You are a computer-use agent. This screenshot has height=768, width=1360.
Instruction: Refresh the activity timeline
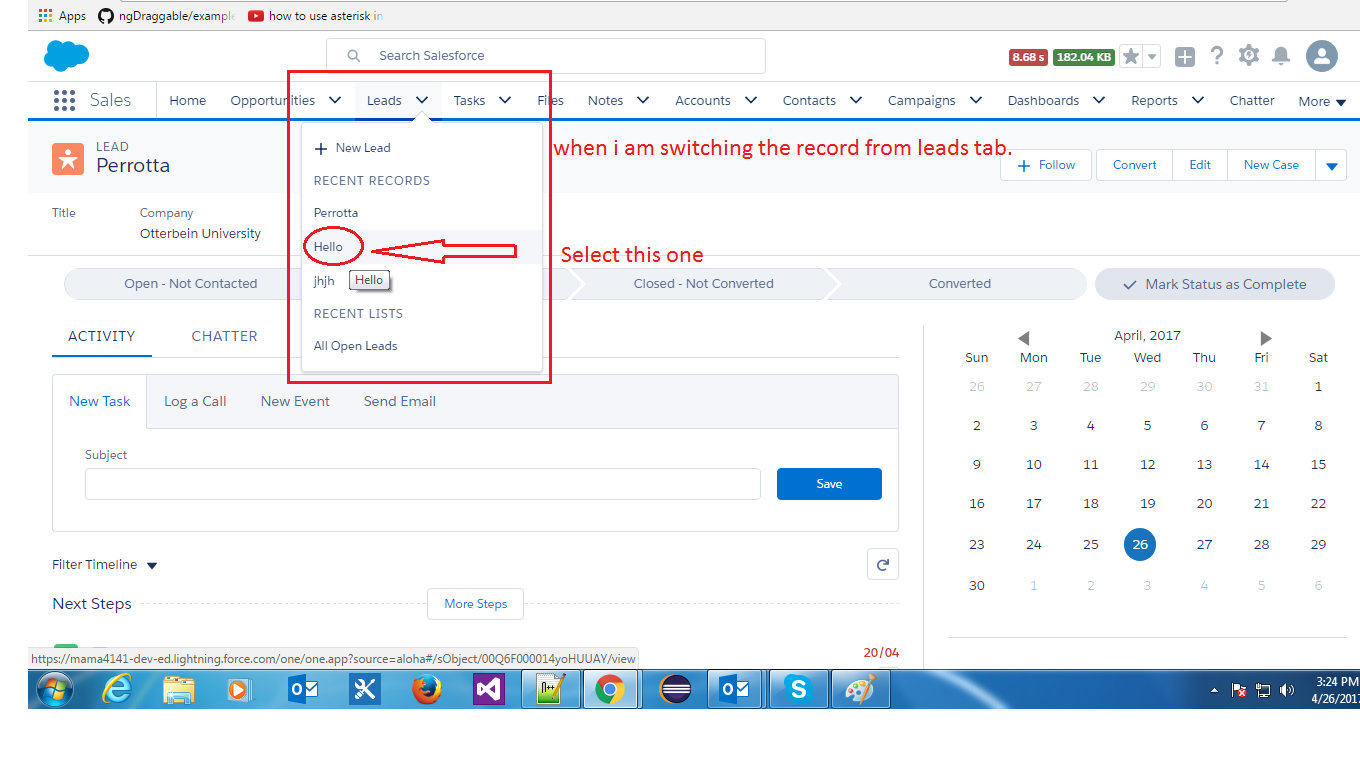point(883,564)
